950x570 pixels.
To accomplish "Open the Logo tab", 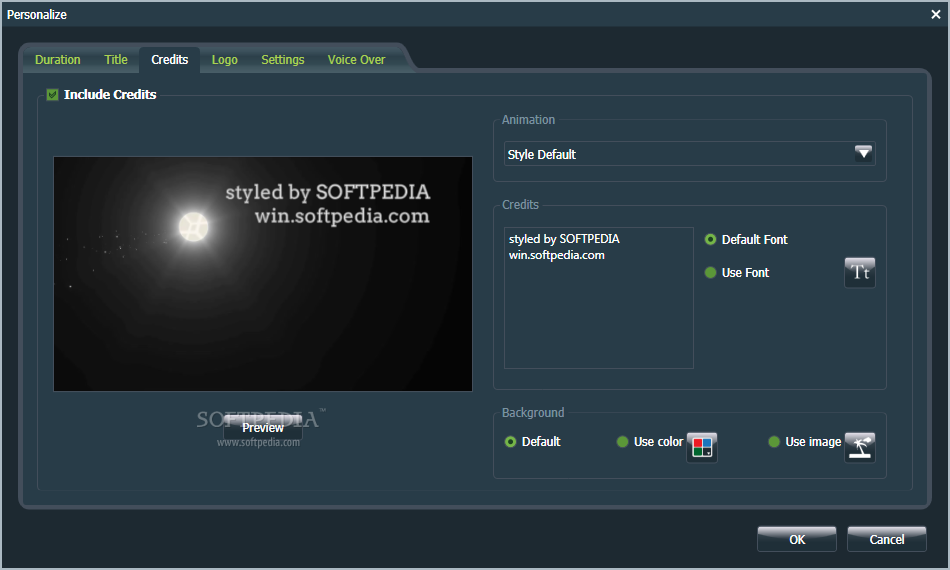I will [x=225, y=60].
